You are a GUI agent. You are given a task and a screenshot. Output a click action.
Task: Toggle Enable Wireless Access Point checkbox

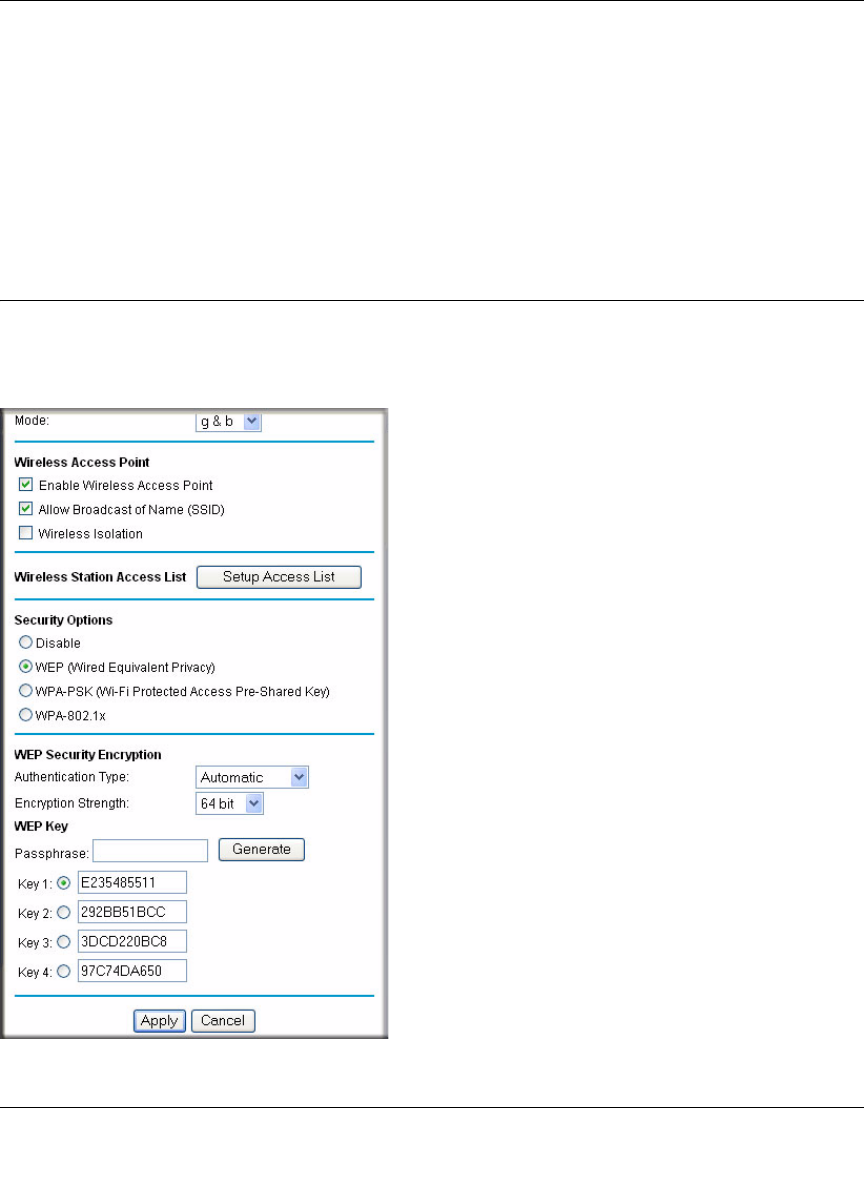tap(26, 485)
